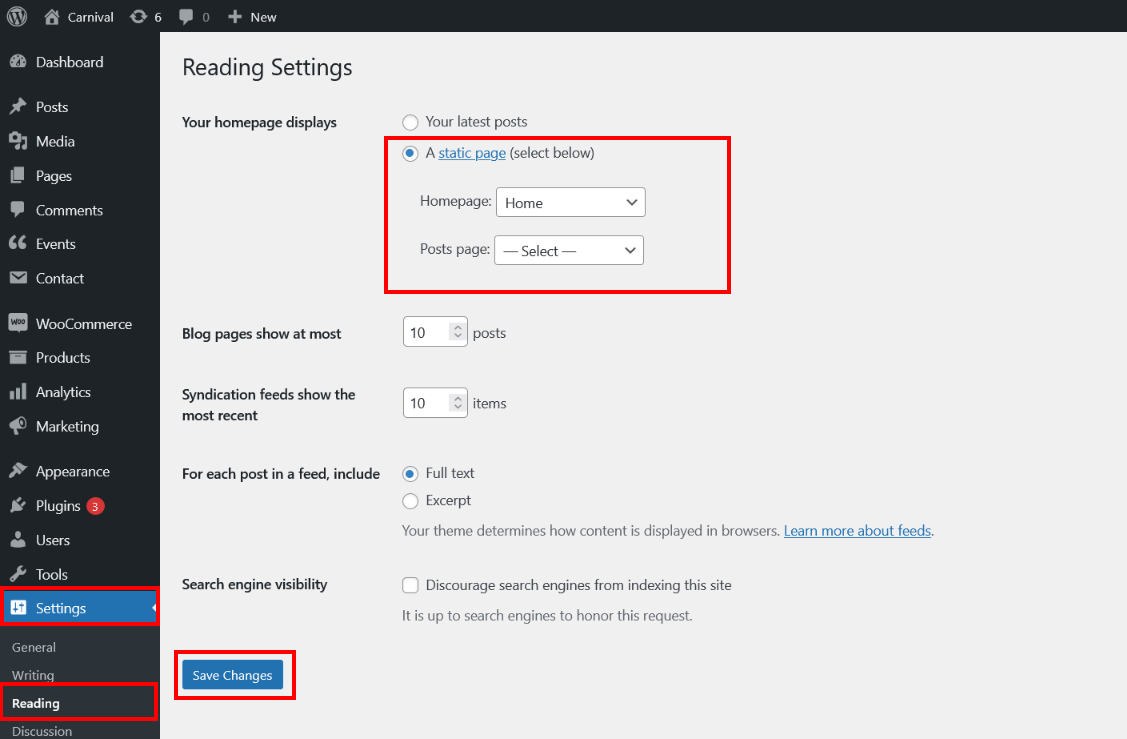Go to General settings submenu
This screenshot has width=1127, height=739.
(x=34, y=647)
